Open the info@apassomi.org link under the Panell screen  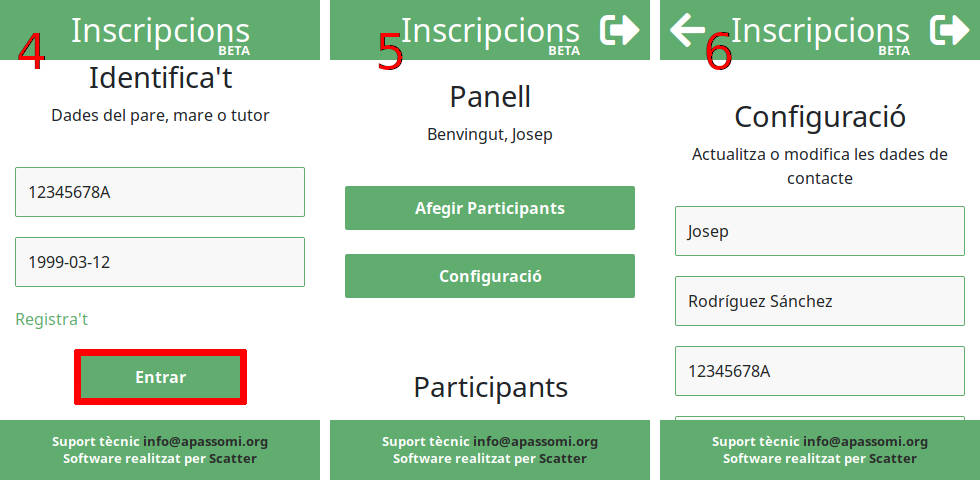(x=536, y=442)
